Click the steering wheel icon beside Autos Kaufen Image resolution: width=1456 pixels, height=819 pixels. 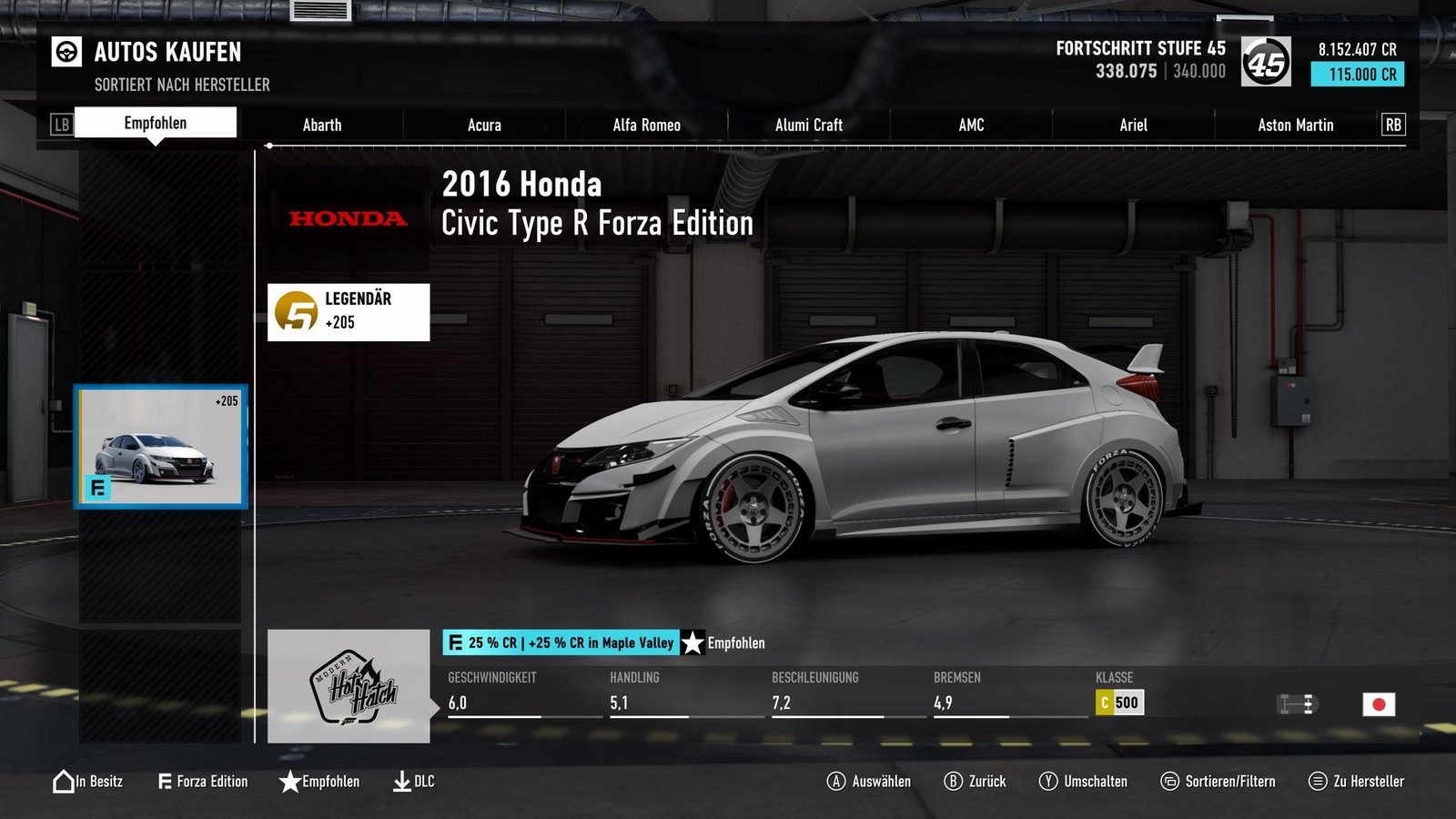point(66,52)
